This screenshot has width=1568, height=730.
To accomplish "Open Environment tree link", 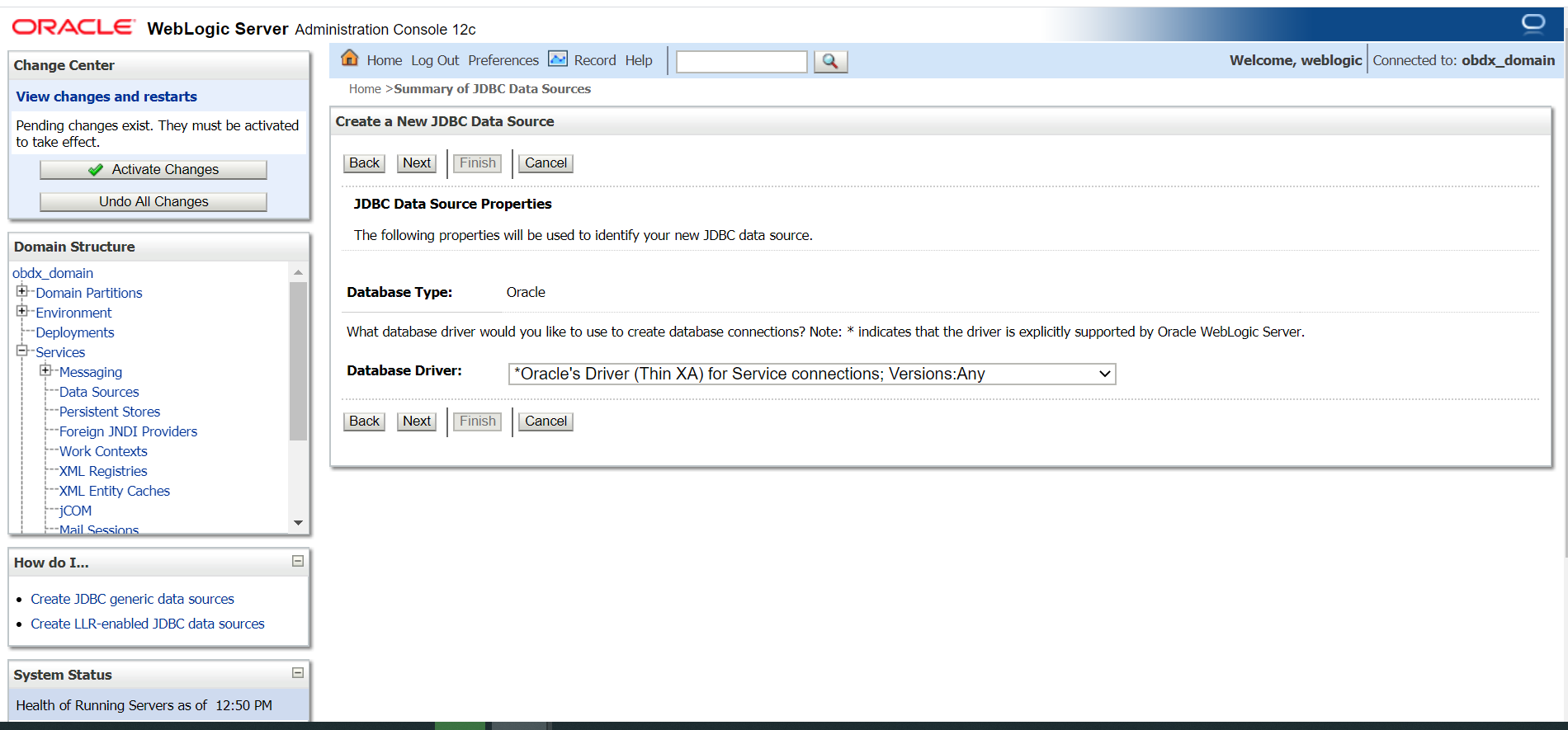I will click(73, 313).
